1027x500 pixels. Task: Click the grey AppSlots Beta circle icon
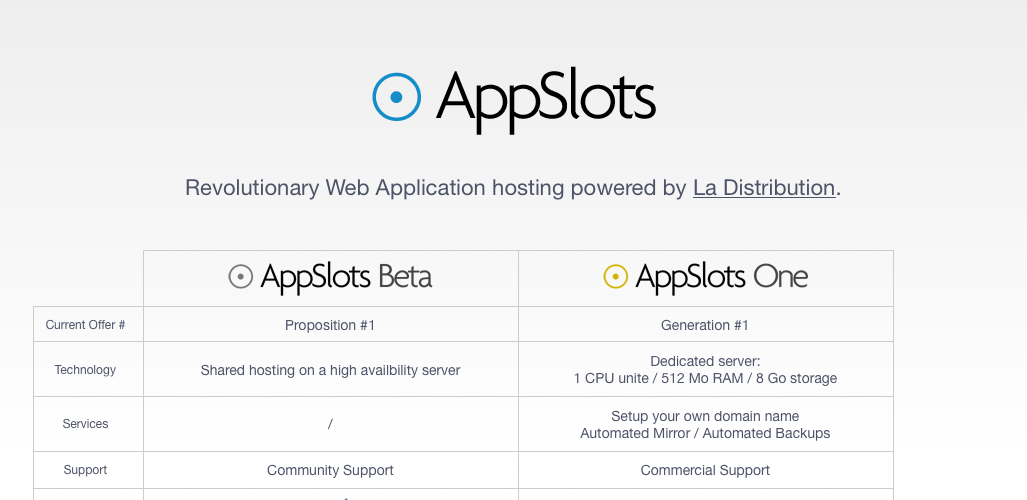tap(241, 277)
